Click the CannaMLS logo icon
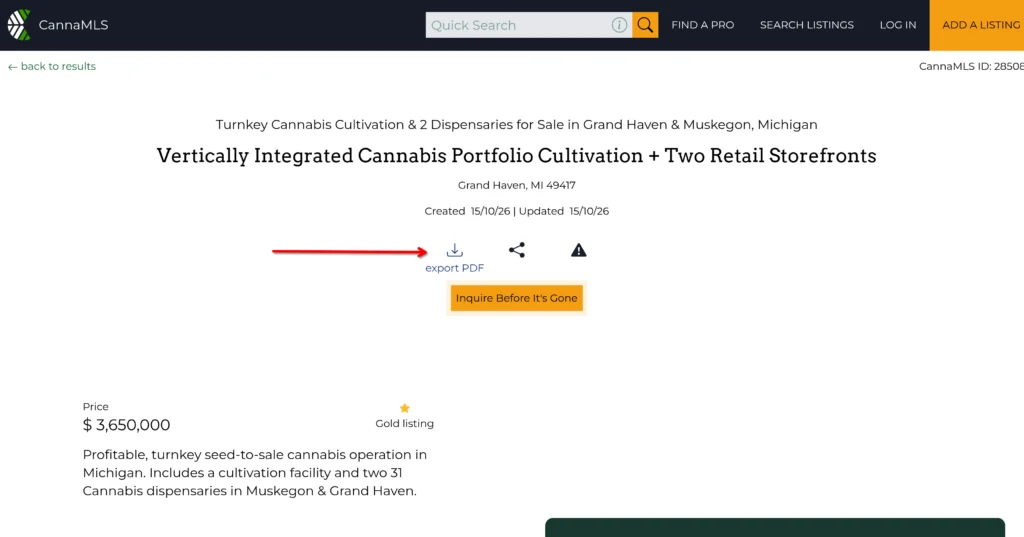Viewport: 1024px width, 537px height. pos(19,25)
